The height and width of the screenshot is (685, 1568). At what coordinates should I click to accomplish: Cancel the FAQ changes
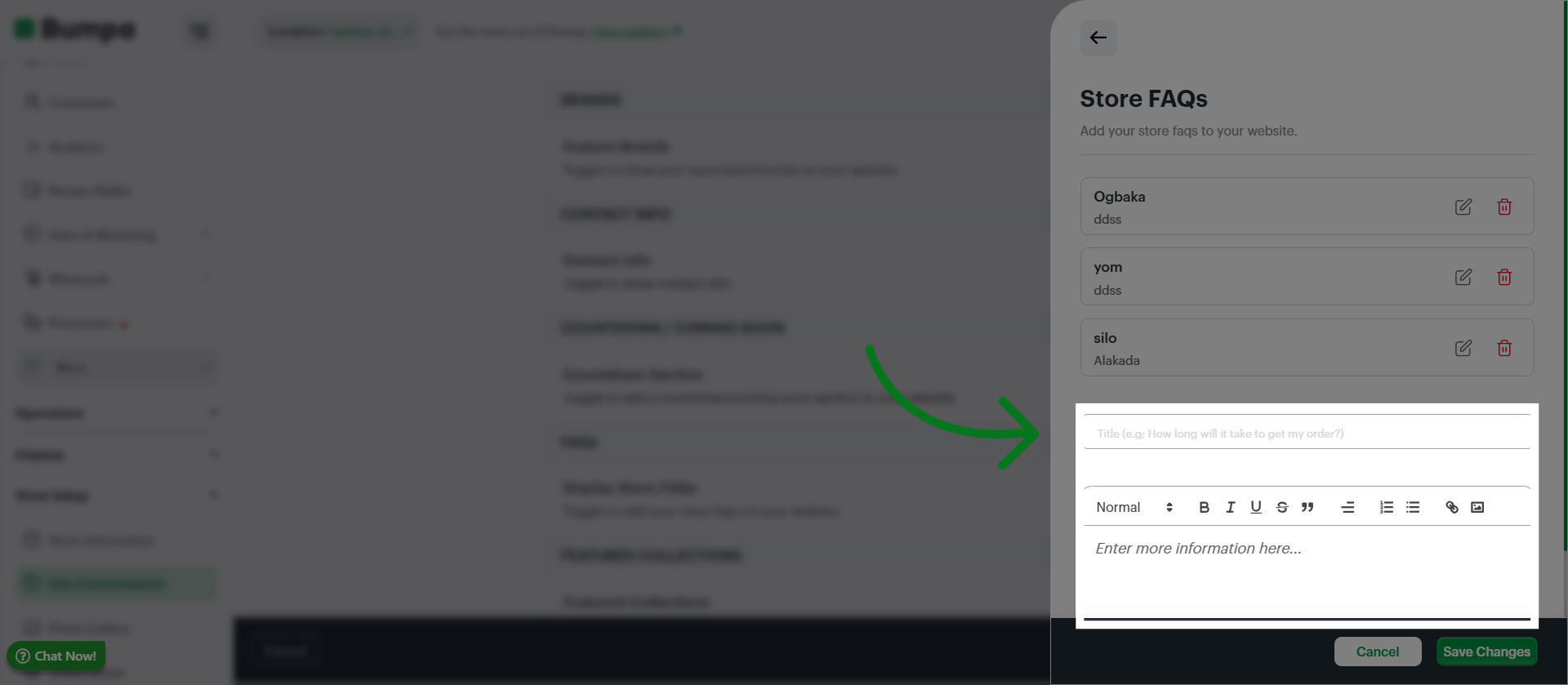pyautogui.click(x=1378, y=652)
